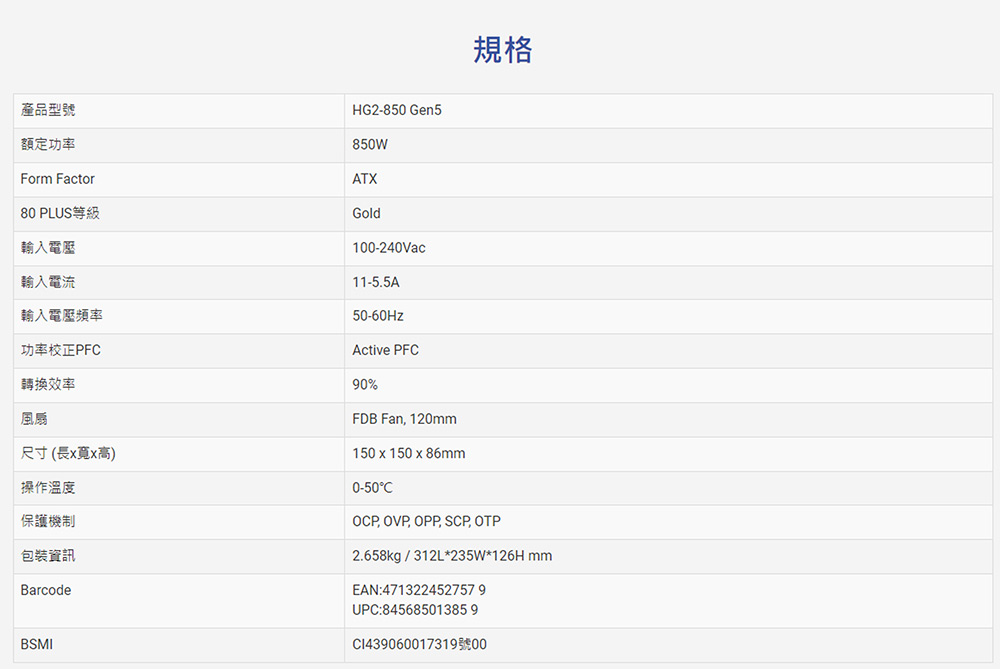
Task: Click the 11-5.5A input current value
Action: point(376,282)
